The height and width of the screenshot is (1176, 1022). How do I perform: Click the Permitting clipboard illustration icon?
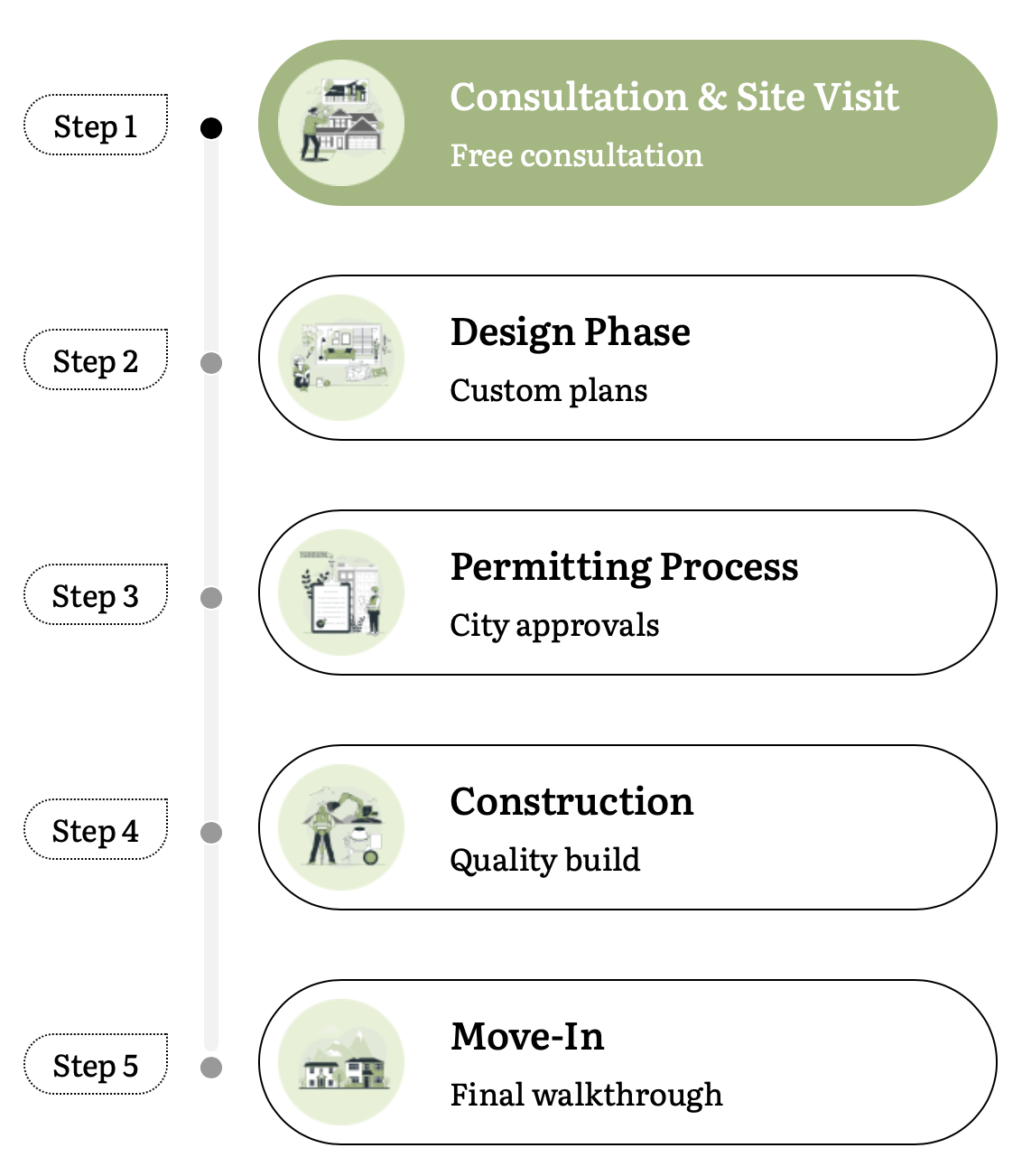click(x=341, y=593)
